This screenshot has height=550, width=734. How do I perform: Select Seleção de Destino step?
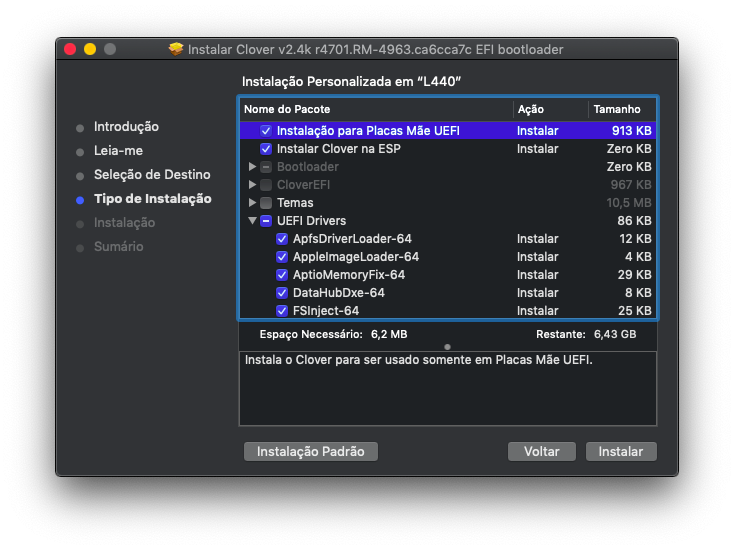click(152, 175)
